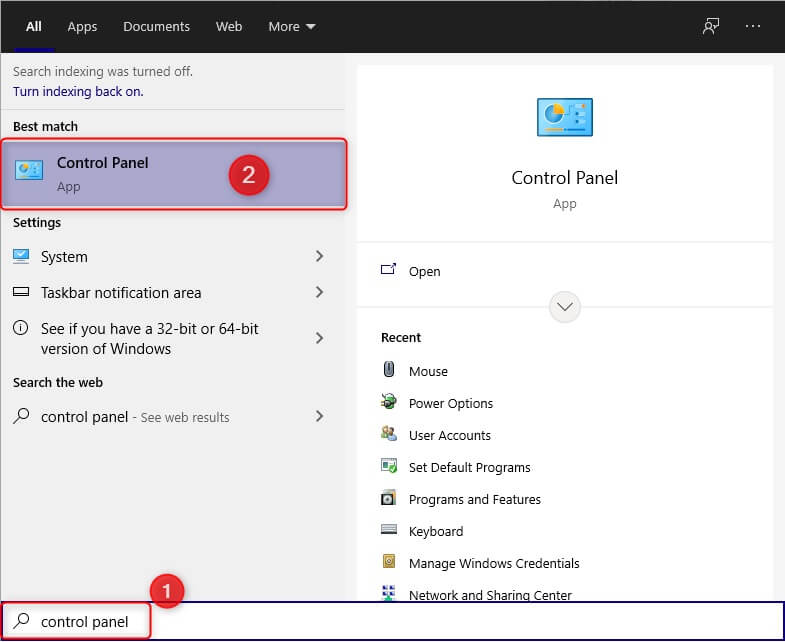Viewport: 785px width, 642px height.
Task: Click the Programs and Features icon
Action: click(388, 498)
